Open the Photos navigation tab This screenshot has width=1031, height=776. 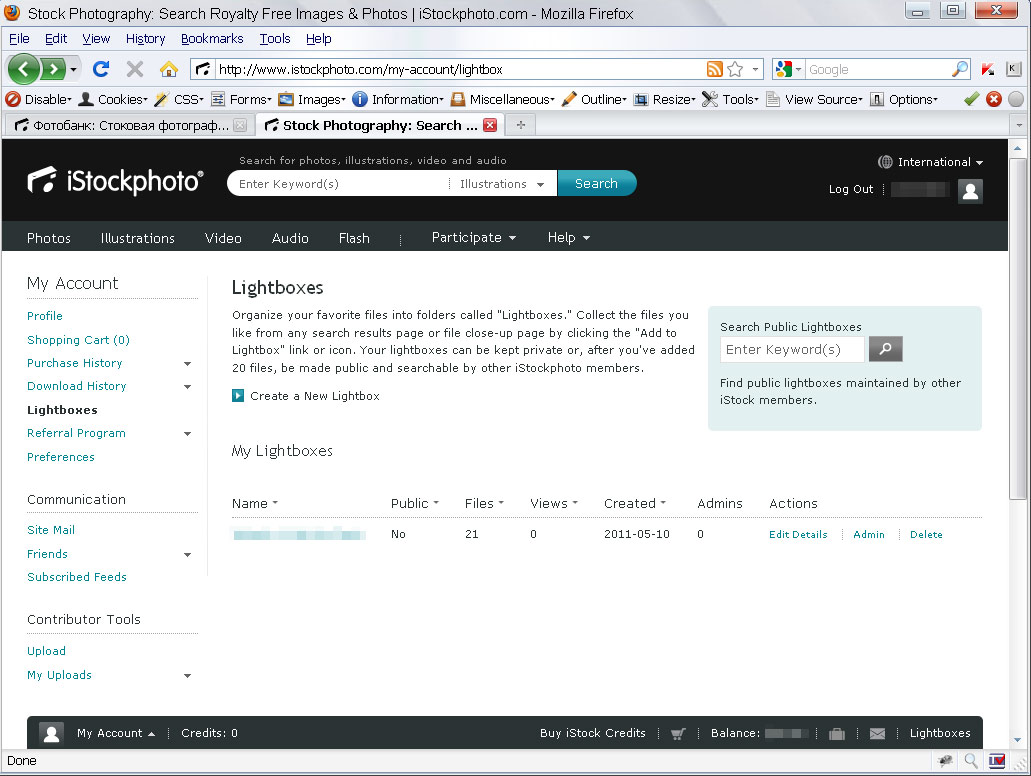pos(49,238)
